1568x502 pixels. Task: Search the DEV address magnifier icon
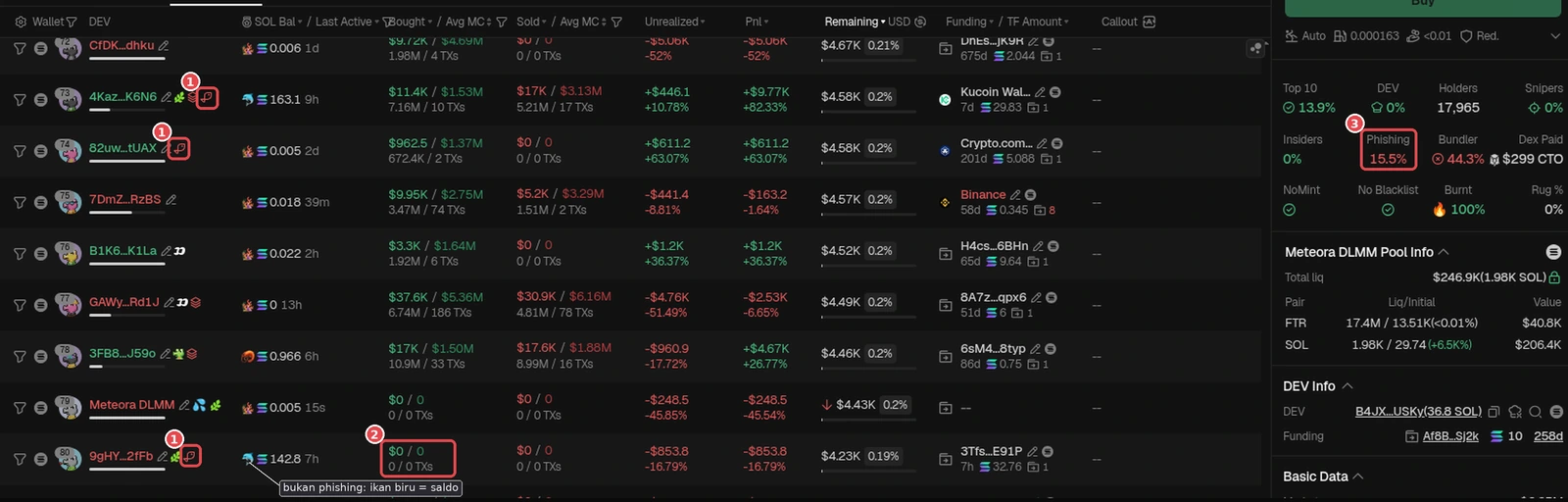tap(1536, 412)
